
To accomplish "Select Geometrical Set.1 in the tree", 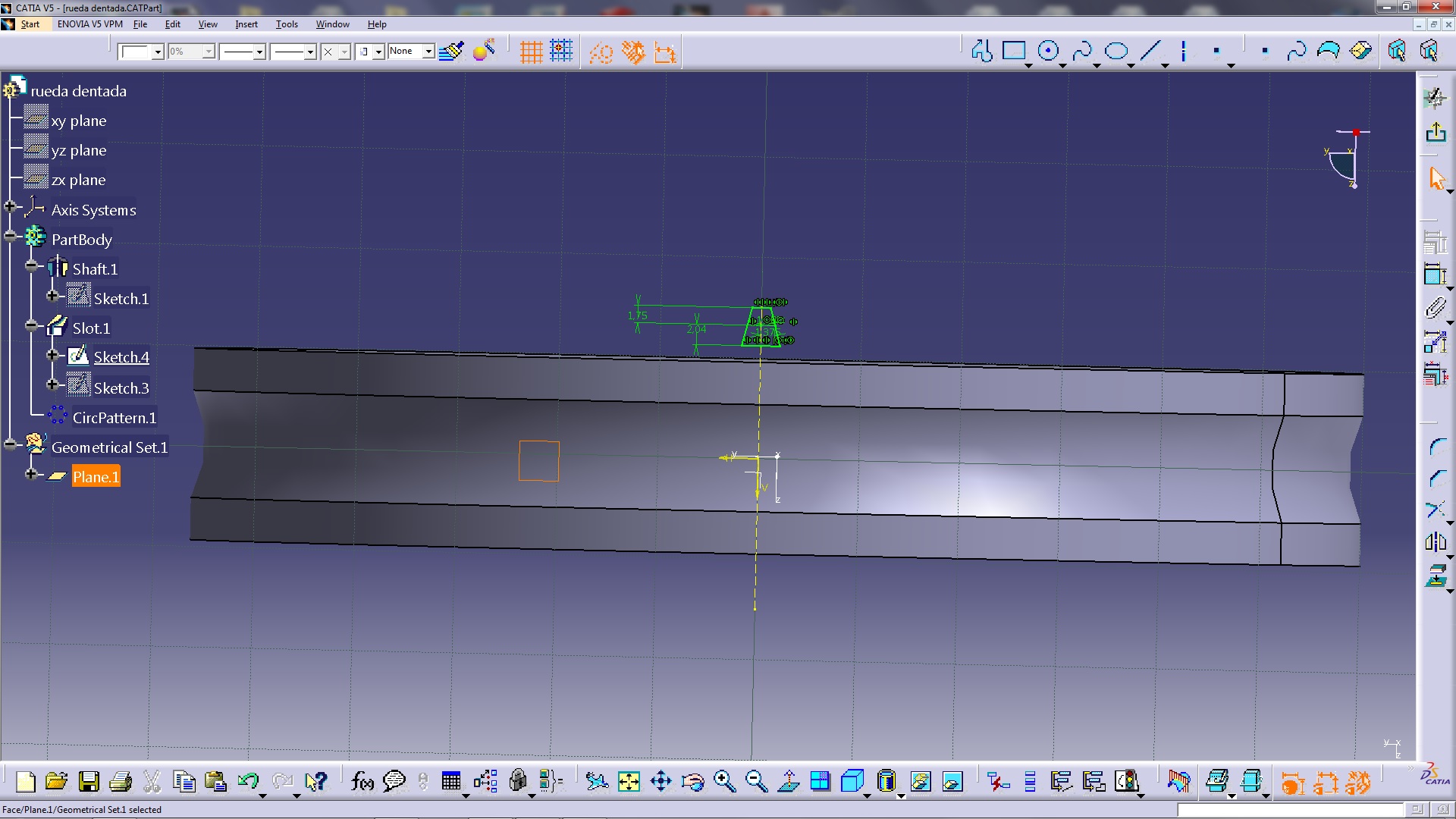I will pyautogui.click(x=109, y=447).
